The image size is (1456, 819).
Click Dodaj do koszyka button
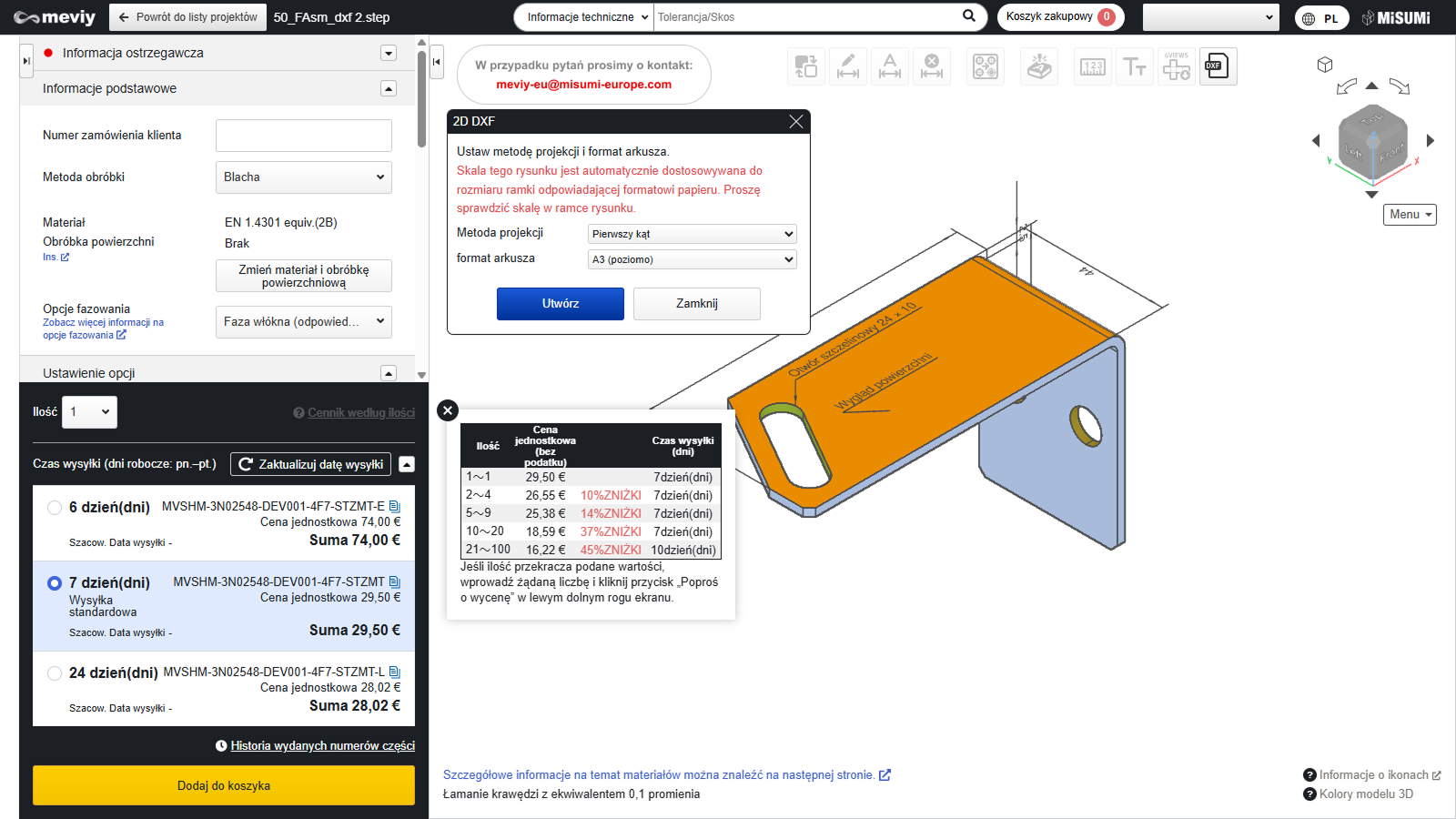coord(224,785)
